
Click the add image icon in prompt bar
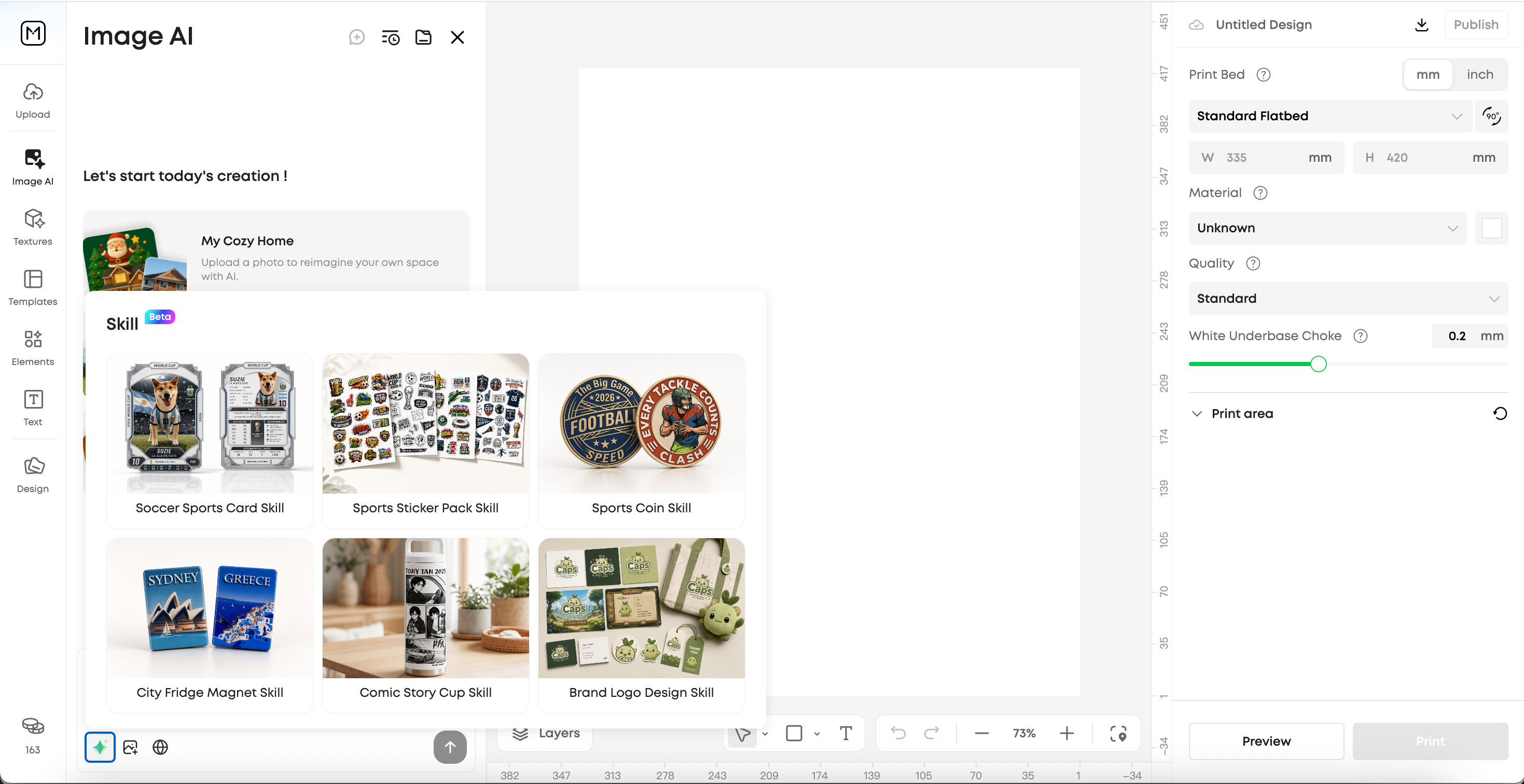pos(131,747)
